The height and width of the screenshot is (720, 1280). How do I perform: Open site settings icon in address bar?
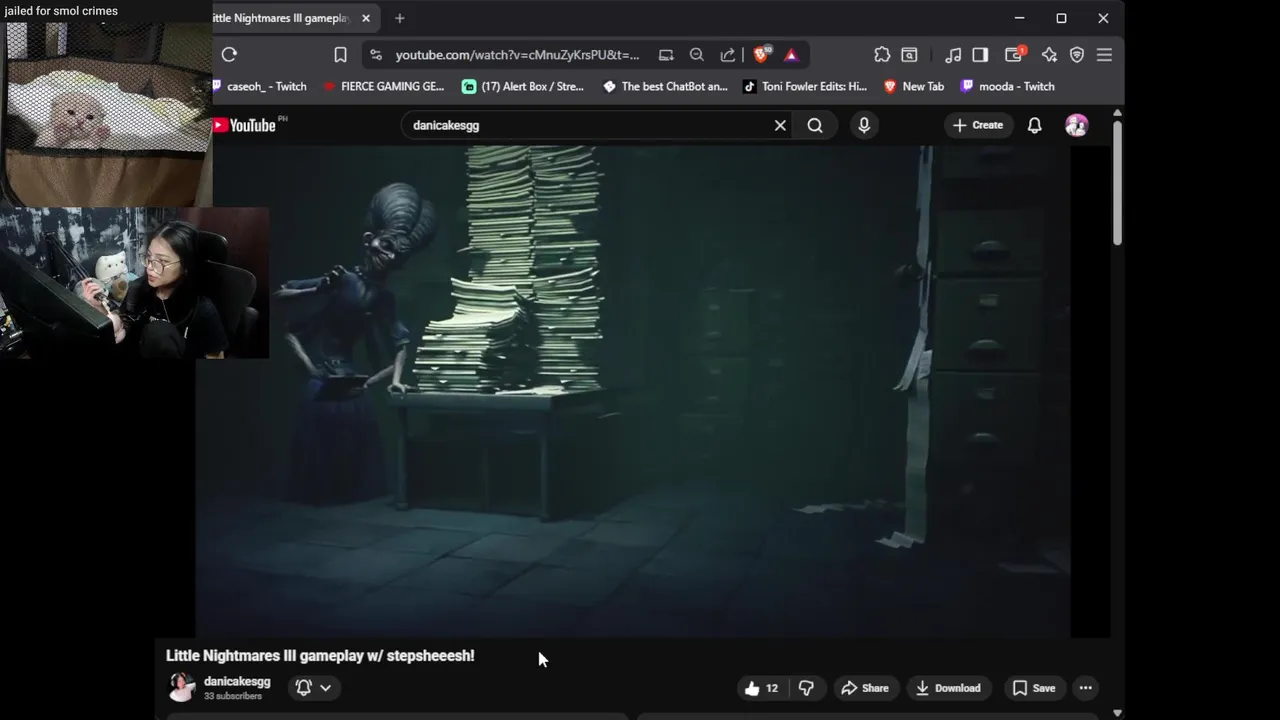coord(376,55)
